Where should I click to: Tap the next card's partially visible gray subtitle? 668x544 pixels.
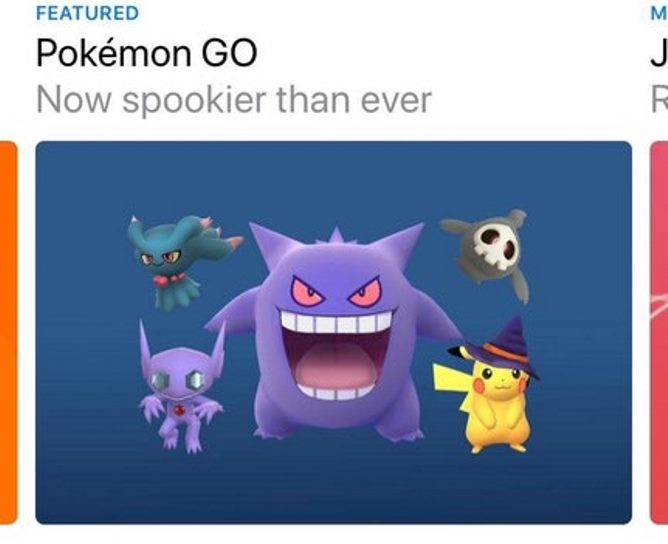[x=659, y=100]
